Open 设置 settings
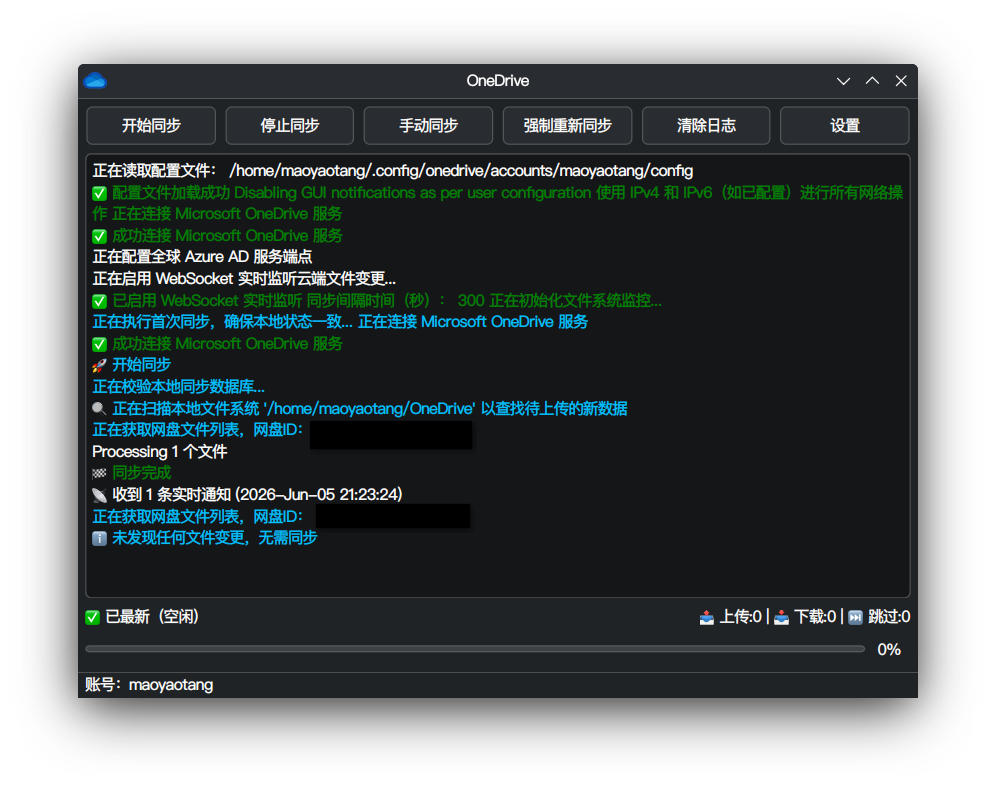The width and height of the screenshot is (996, 790). click(844, 125)
